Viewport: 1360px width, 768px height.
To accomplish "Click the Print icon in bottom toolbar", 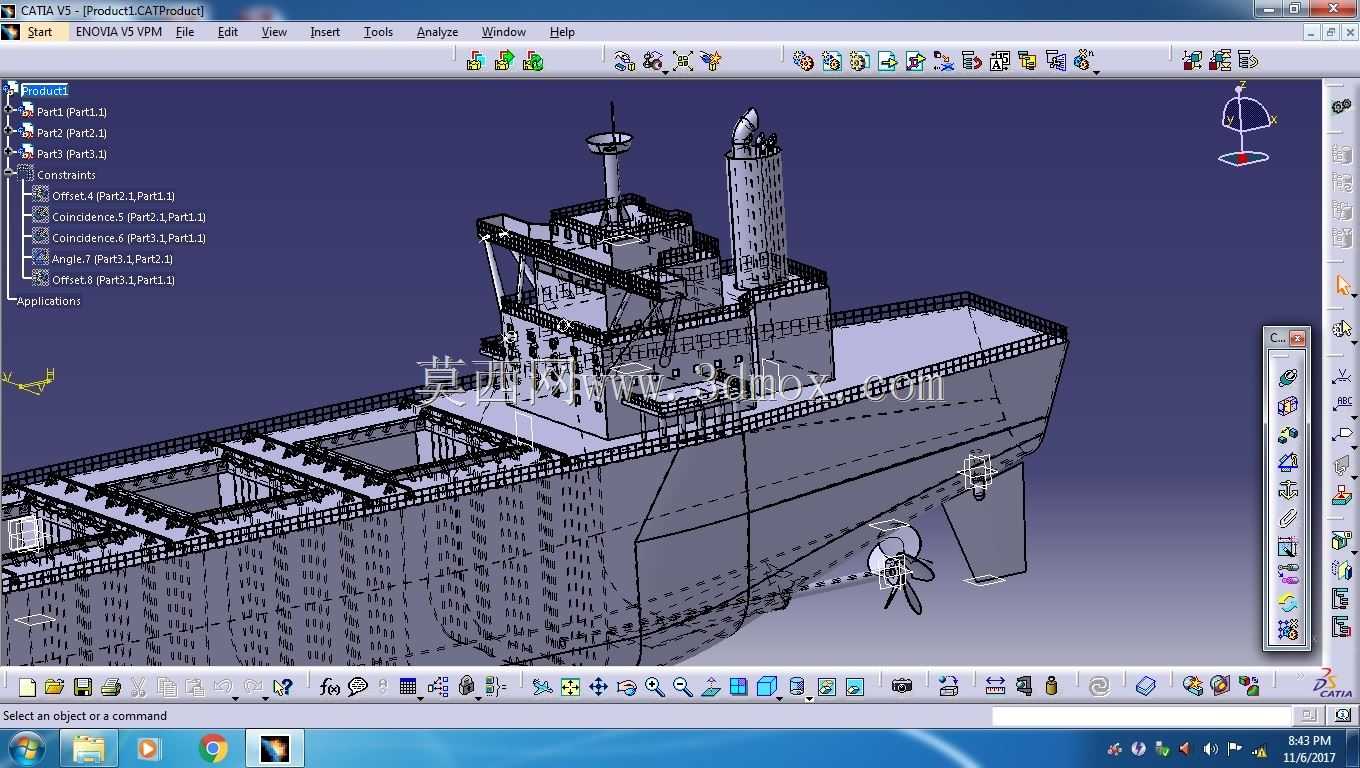I will [111, 687].
